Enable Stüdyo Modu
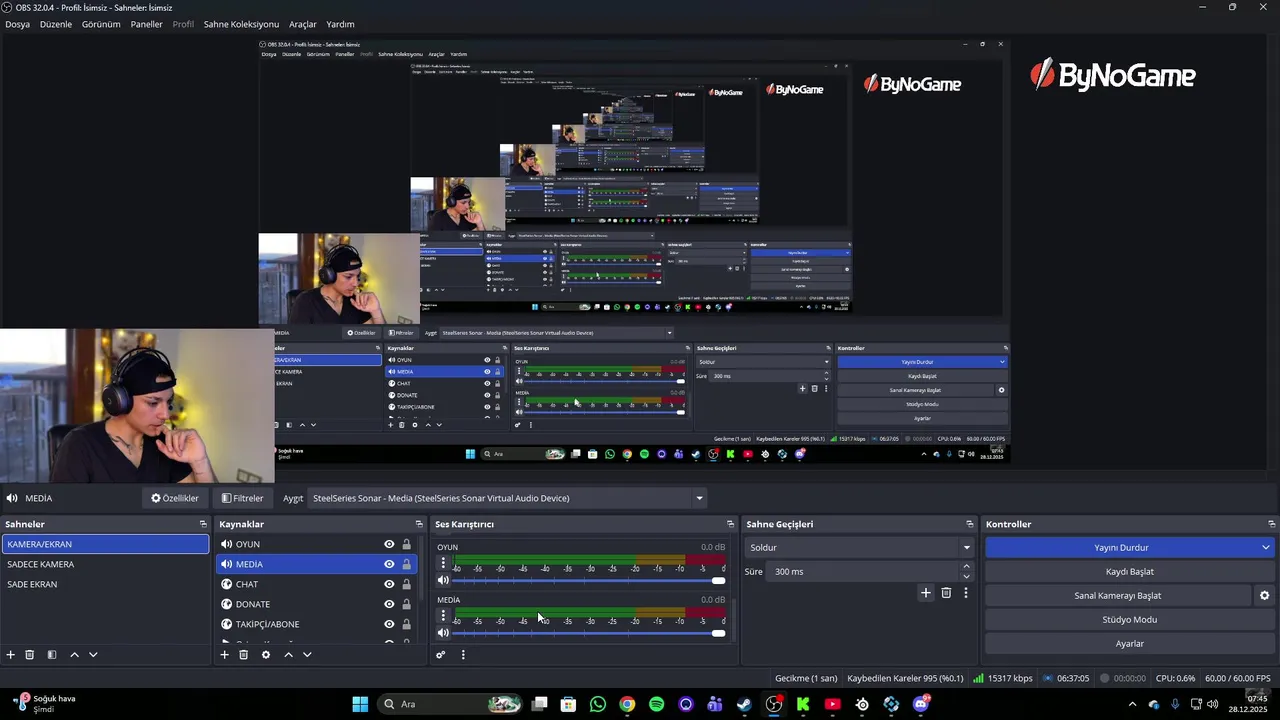 click(1130, 620)
